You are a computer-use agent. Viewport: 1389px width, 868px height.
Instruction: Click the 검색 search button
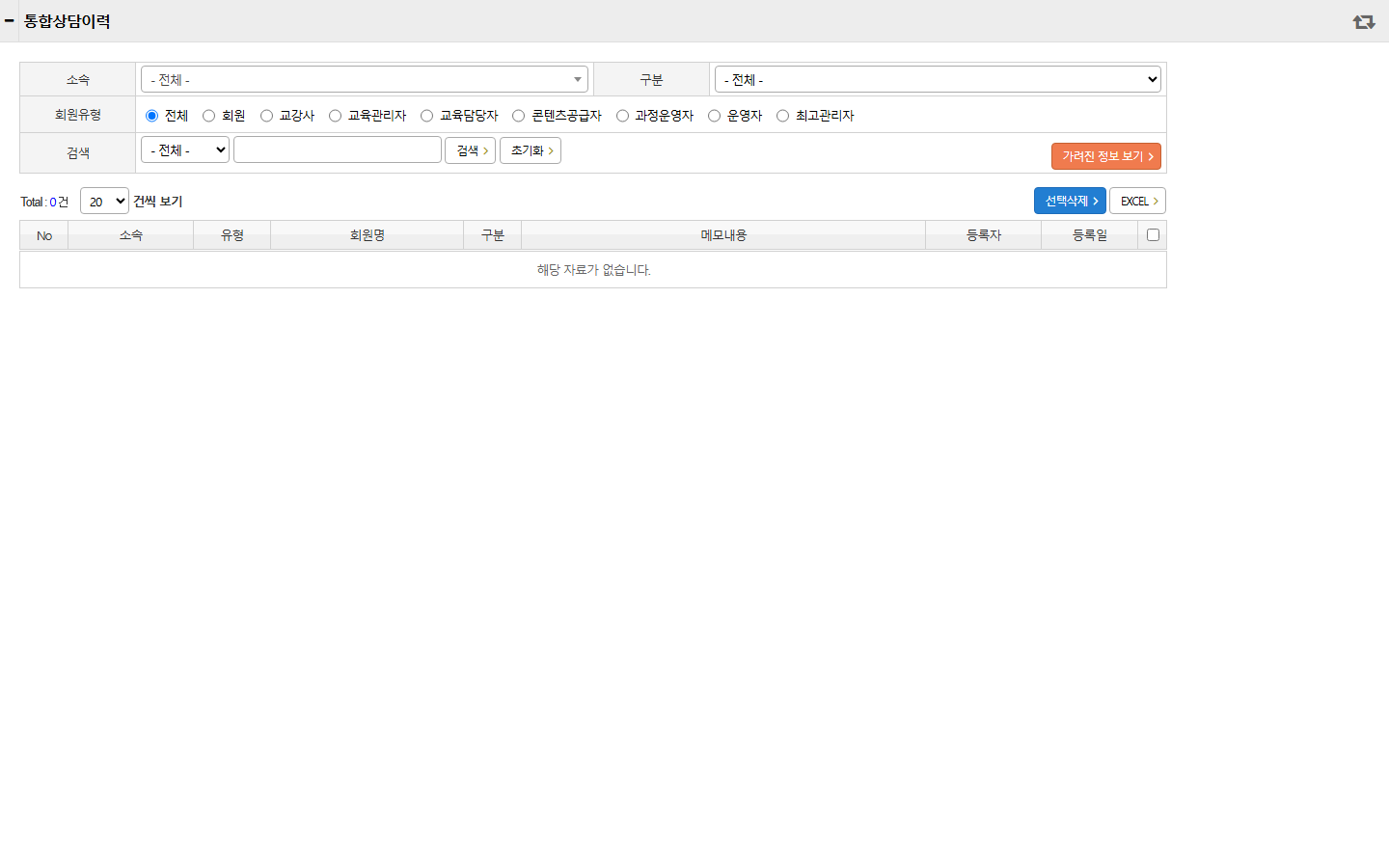point(470,150)
